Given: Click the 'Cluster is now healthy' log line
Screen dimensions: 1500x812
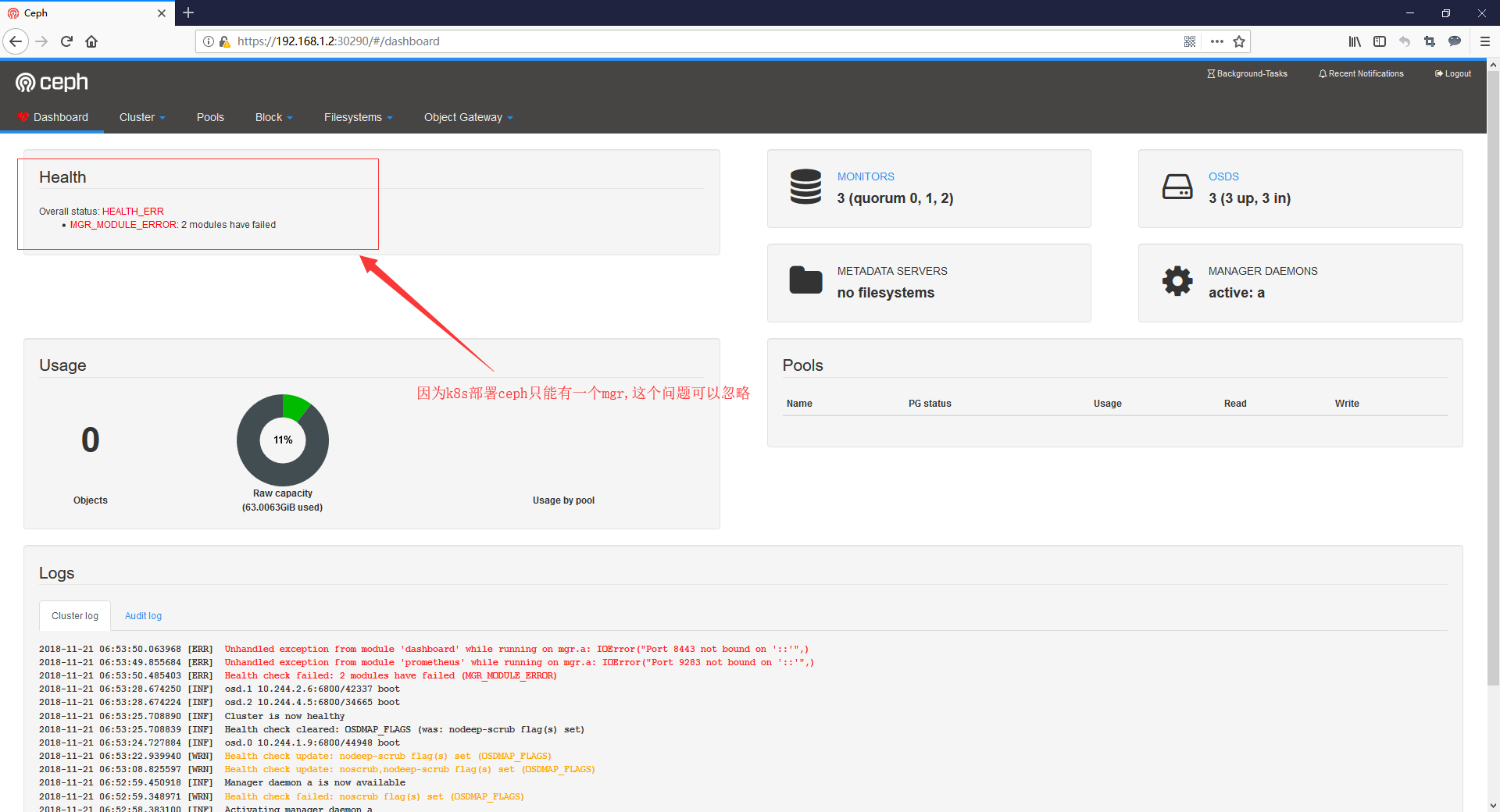Looking at the screenshot, I should [x=191, y=716].
